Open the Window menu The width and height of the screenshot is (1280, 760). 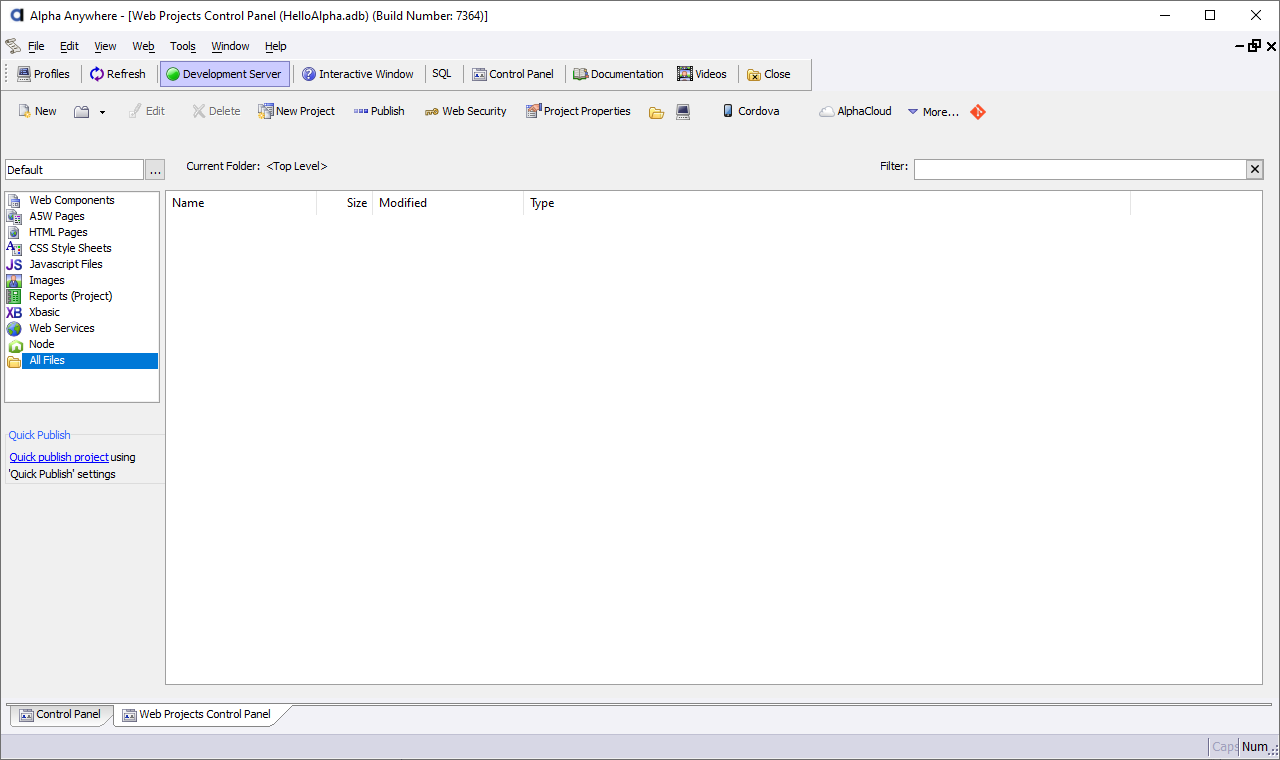click(x=231, y=46)
